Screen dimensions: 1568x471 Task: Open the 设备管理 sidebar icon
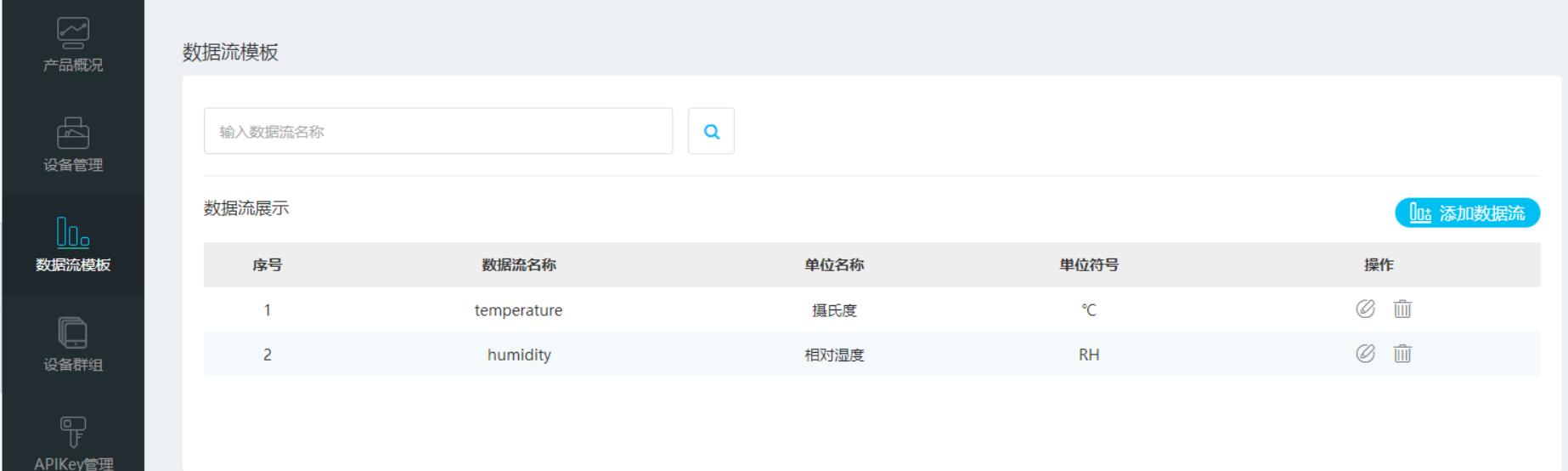point(73,133)
